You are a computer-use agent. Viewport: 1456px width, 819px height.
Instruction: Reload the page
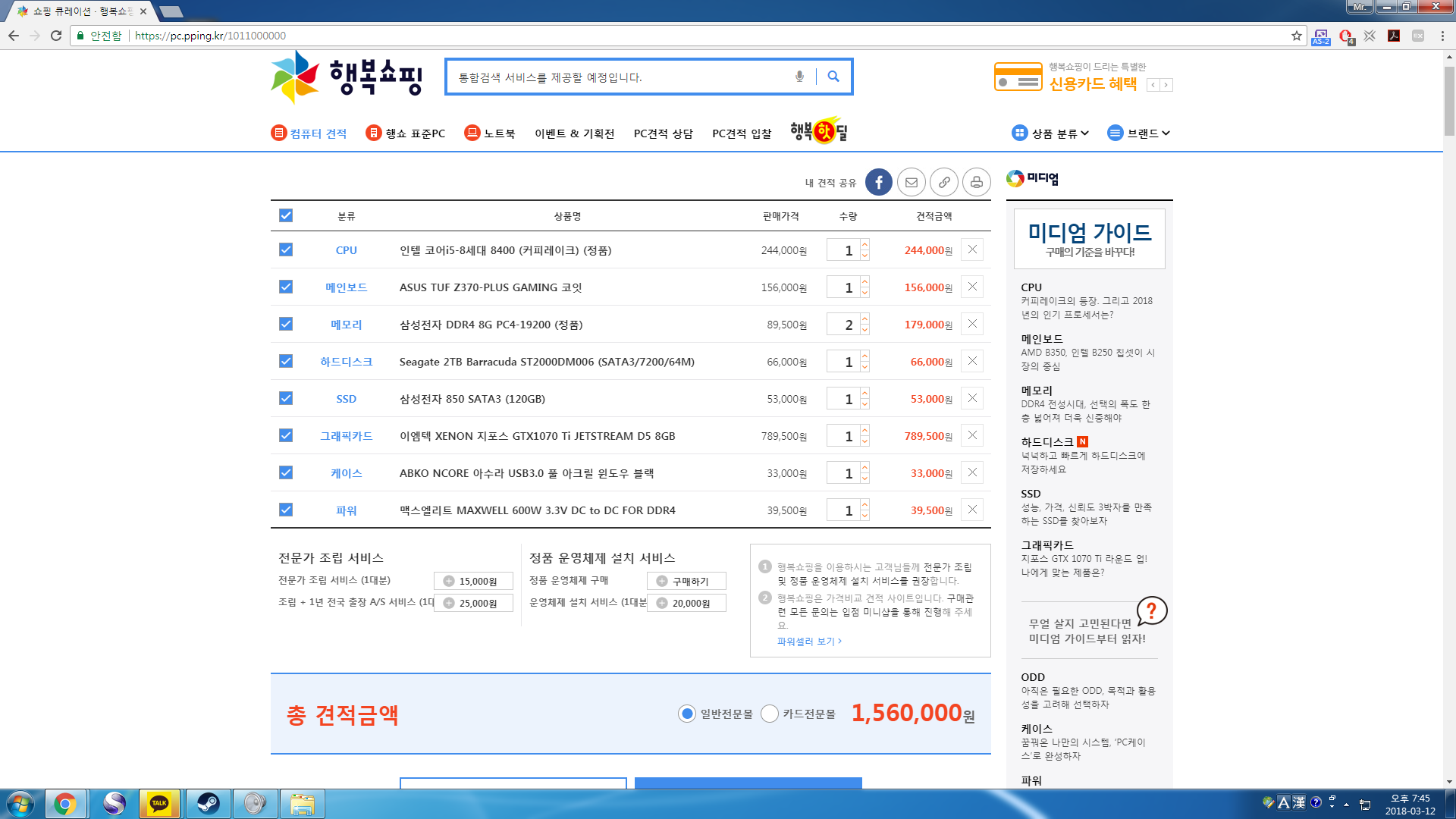56,36
